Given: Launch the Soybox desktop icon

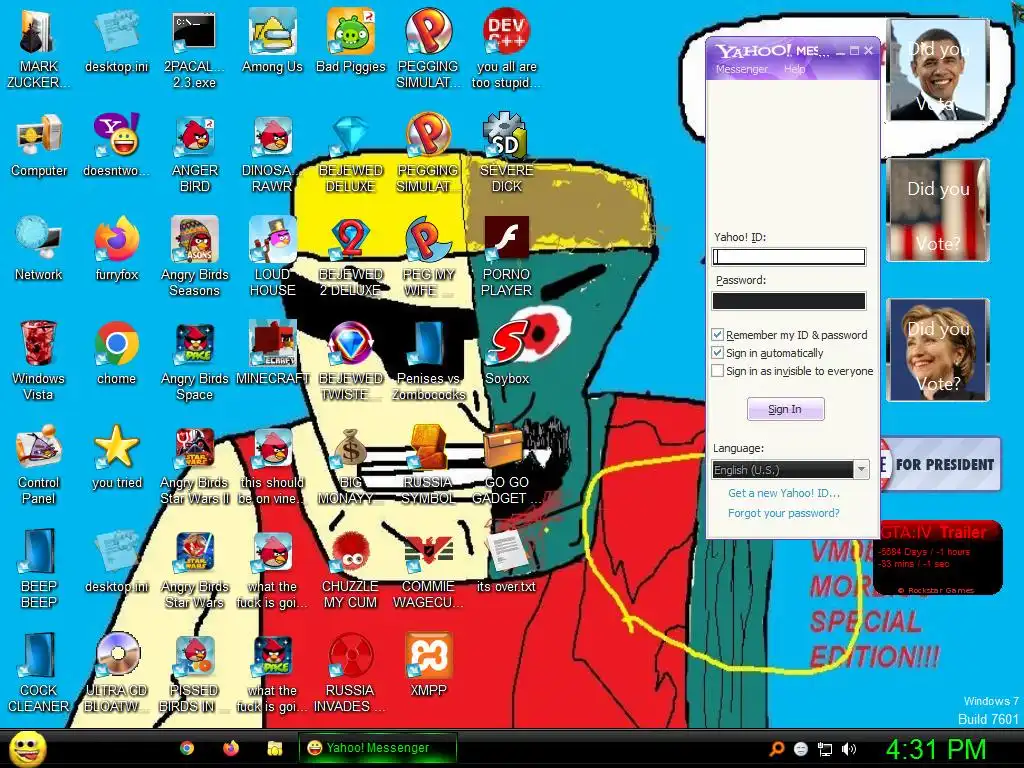Looking at the screenshot, I should point(507,353).
